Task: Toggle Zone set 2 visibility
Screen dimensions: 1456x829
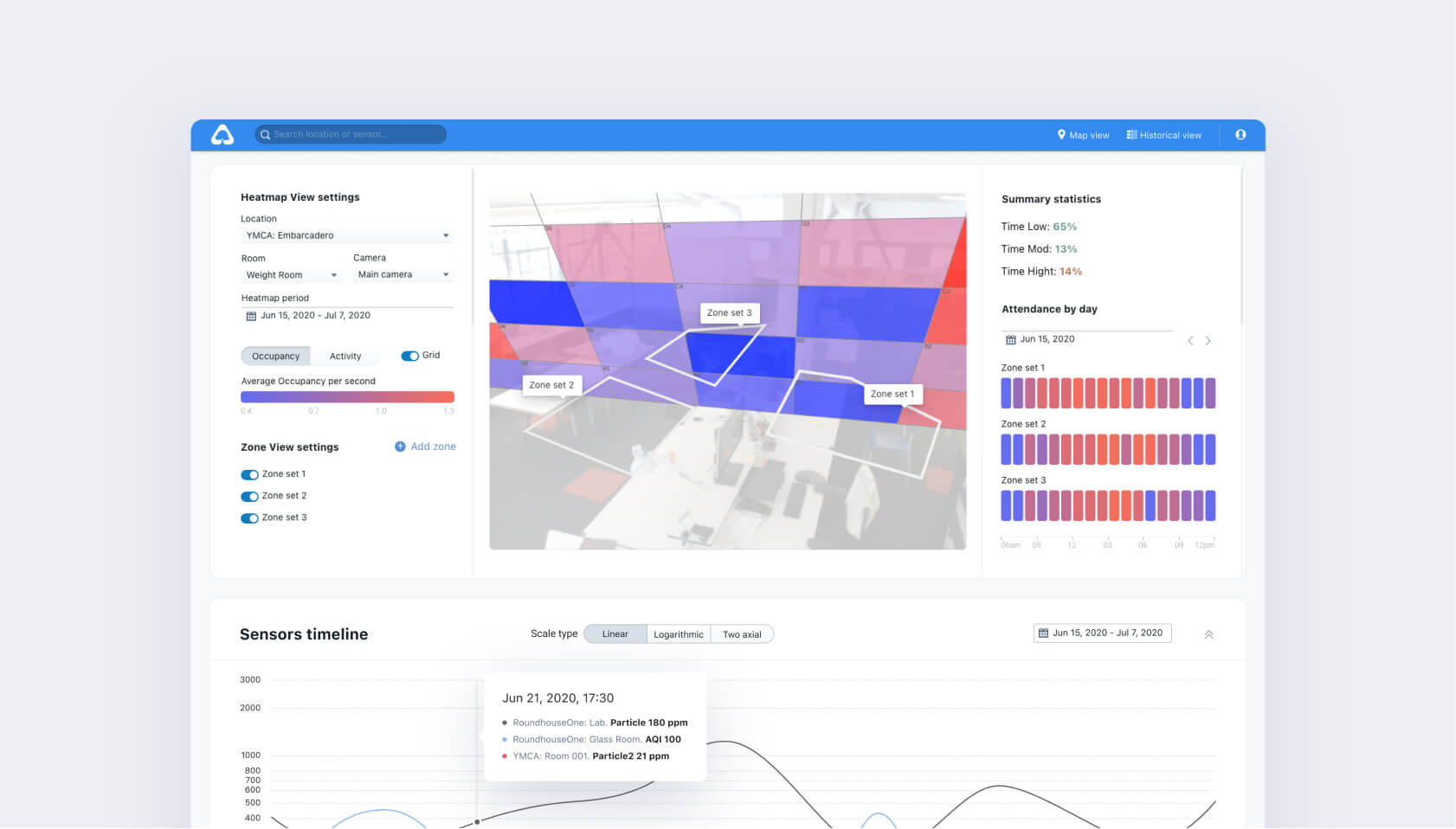Action: click(x=249, y=497)
